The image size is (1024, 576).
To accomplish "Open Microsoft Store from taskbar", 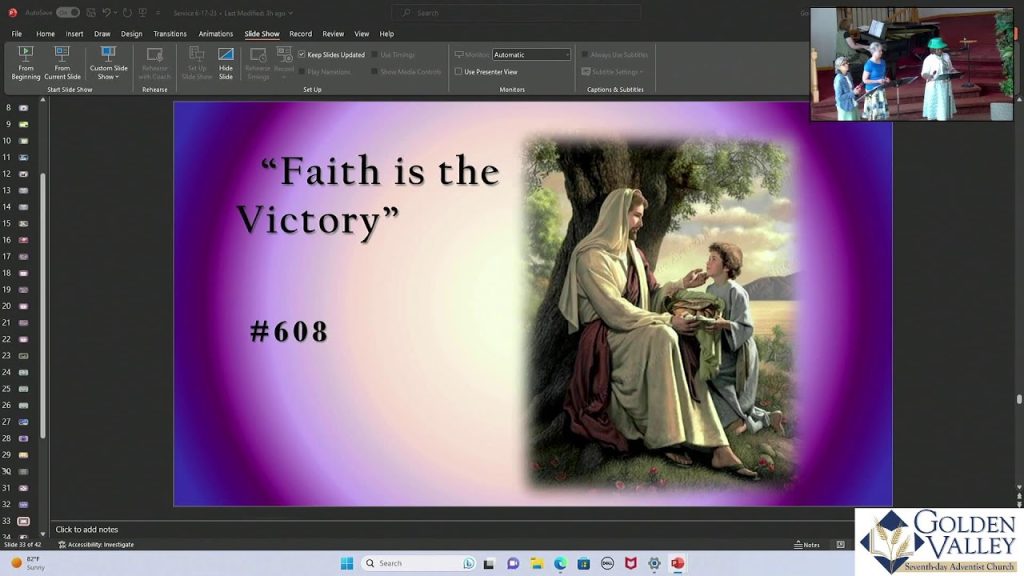I will click(x=584, y=563).
